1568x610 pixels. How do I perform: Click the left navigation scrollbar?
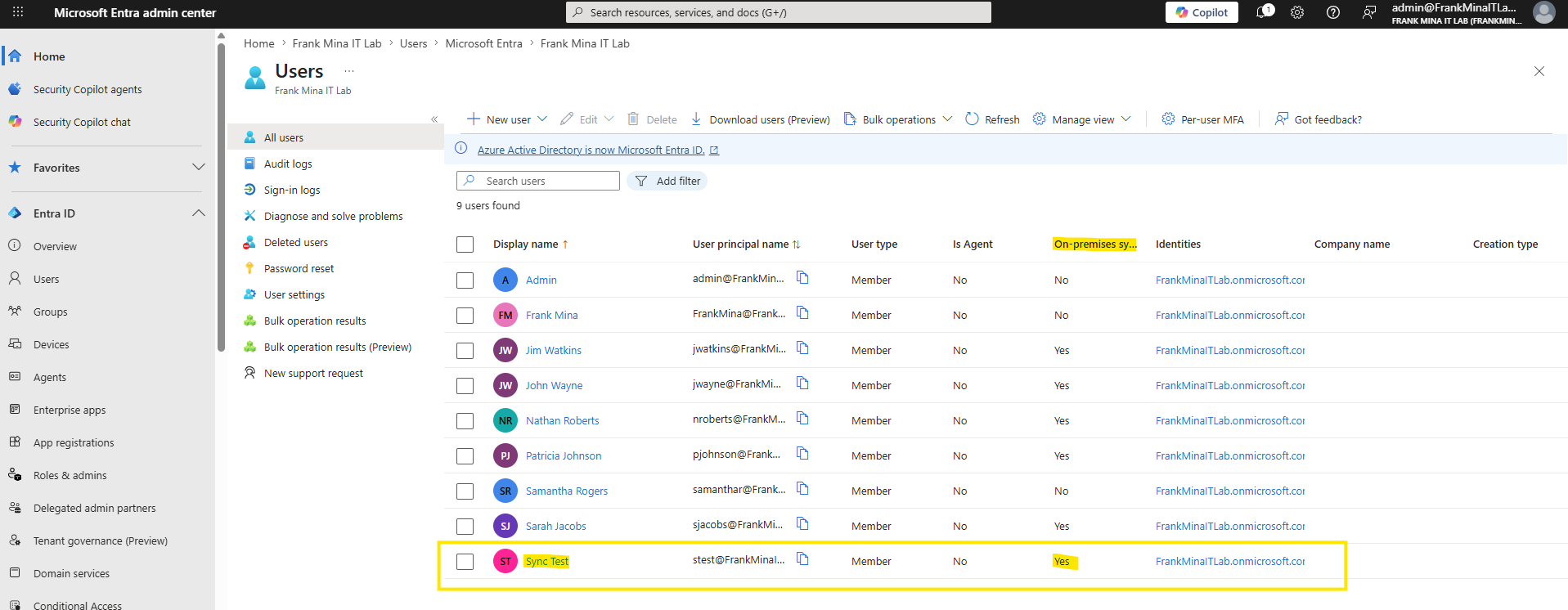(221, 196)
